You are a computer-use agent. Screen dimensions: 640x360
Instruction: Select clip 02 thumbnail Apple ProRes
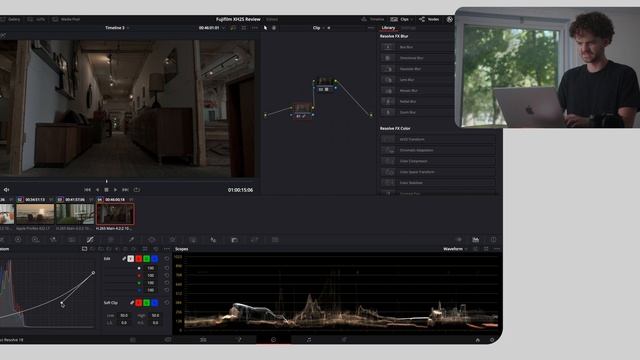35,214
